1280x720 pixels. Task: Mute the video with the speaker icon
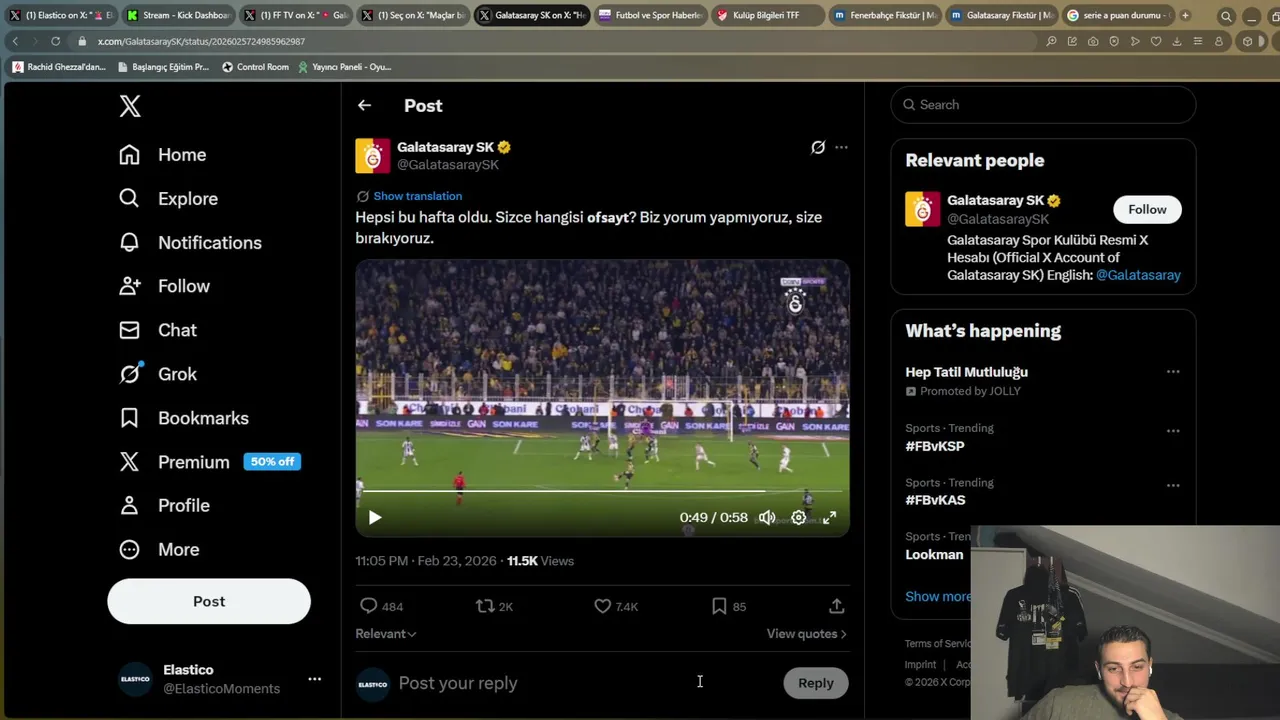(767, 517)
